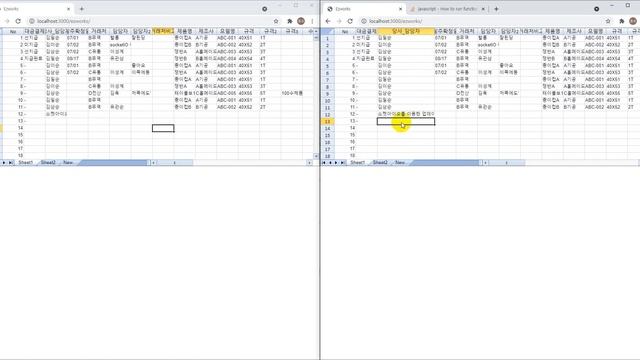Click highlighted yellow column header in right spreadsheet
Viewport: 640px width, 360px height.
pos(406,31)
